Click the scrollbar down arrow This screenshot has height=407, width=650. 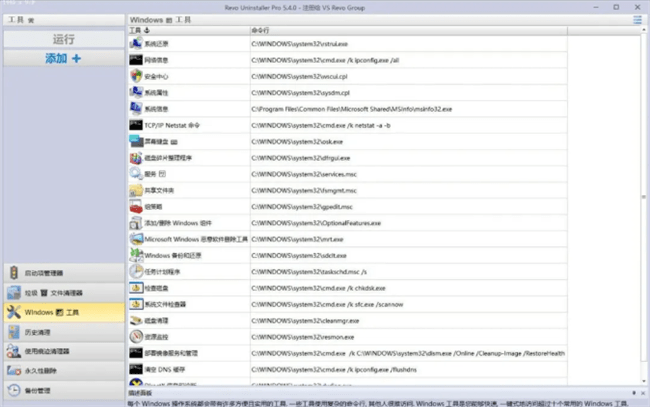pyautogui.click(x=644, y=381)
